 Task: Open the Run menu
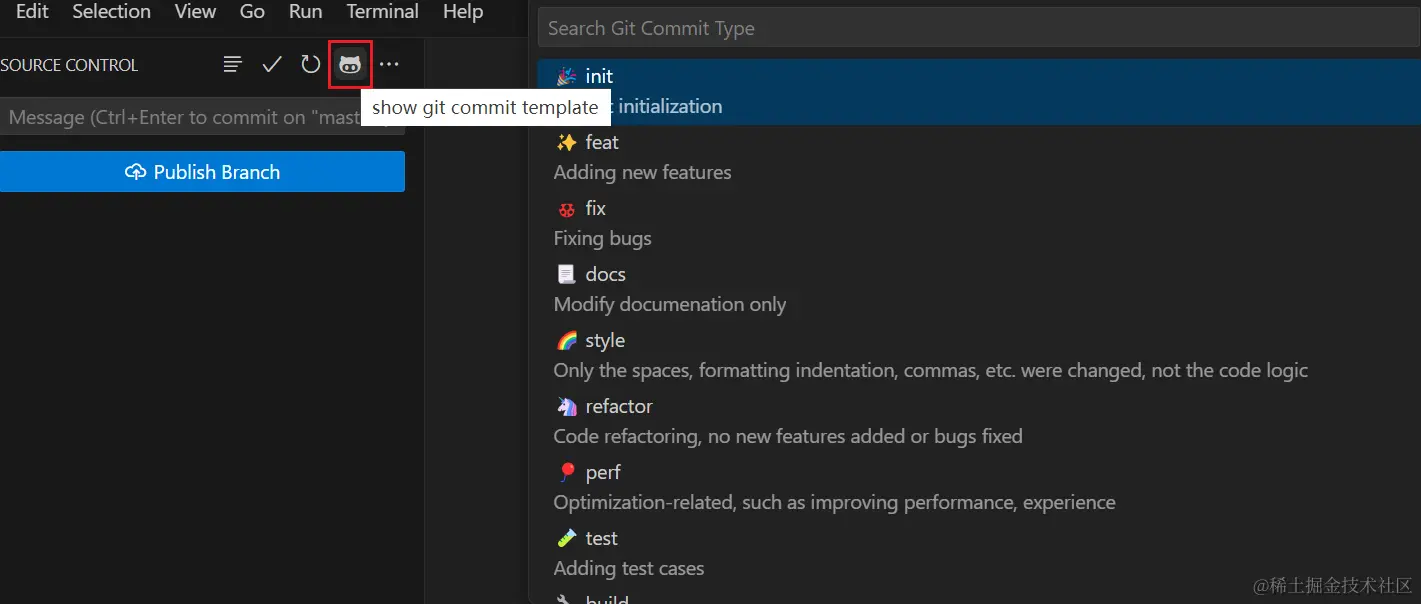click(x=305, y=12)
